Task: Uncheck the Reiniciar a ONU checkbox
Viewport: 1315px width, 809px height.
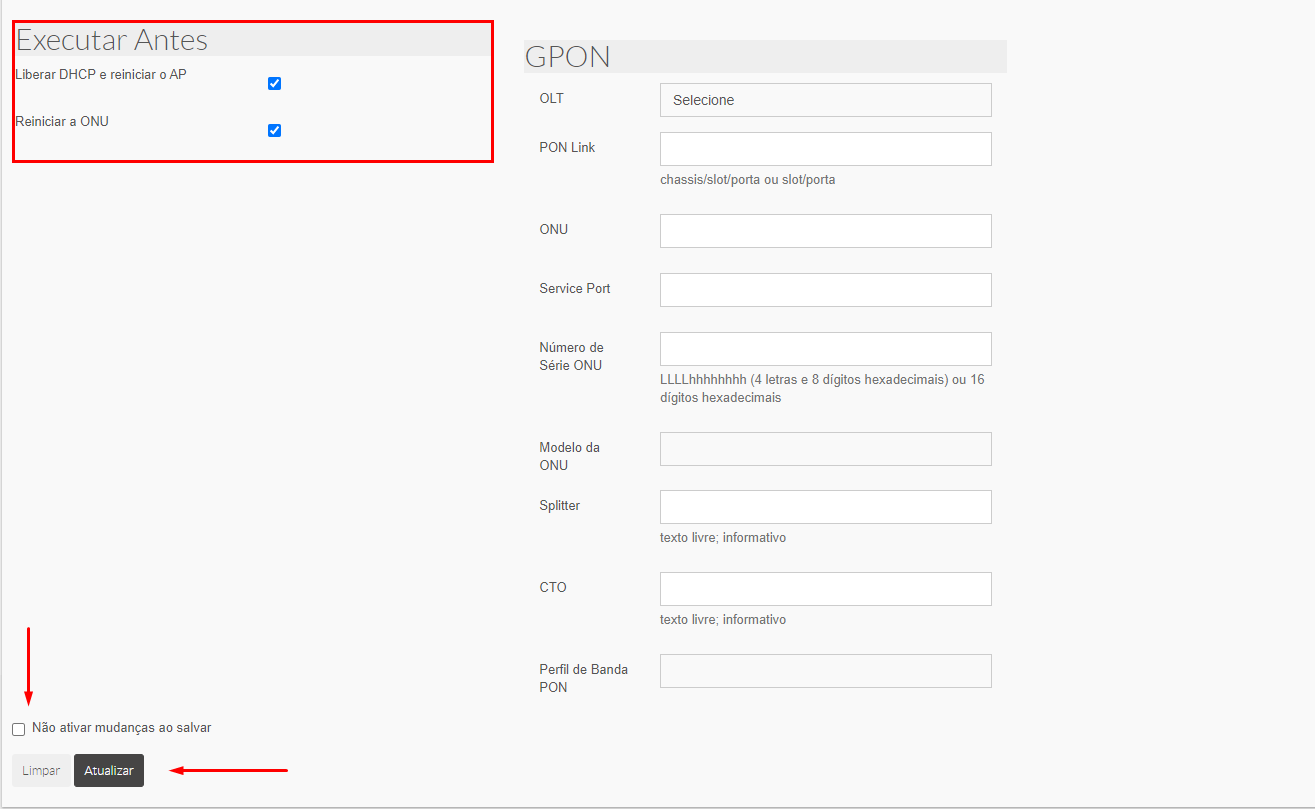Action: [x=274, y=131]
